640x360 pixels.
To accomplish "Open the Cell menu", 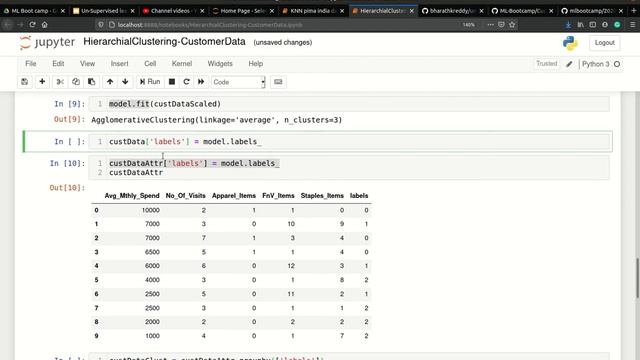I will point(150,64).
